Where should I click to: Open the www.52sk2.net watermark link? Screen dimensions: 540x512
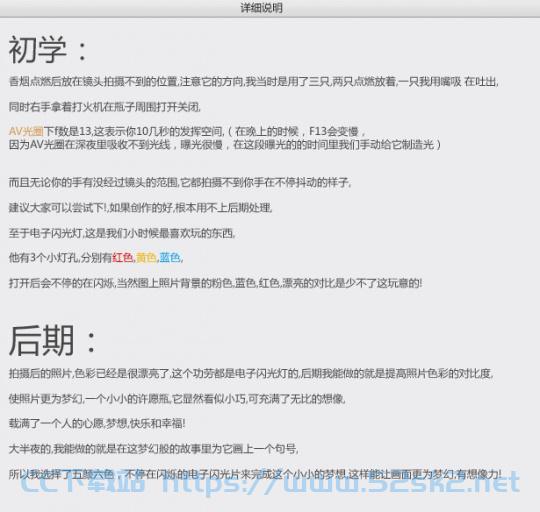point(341,483)
